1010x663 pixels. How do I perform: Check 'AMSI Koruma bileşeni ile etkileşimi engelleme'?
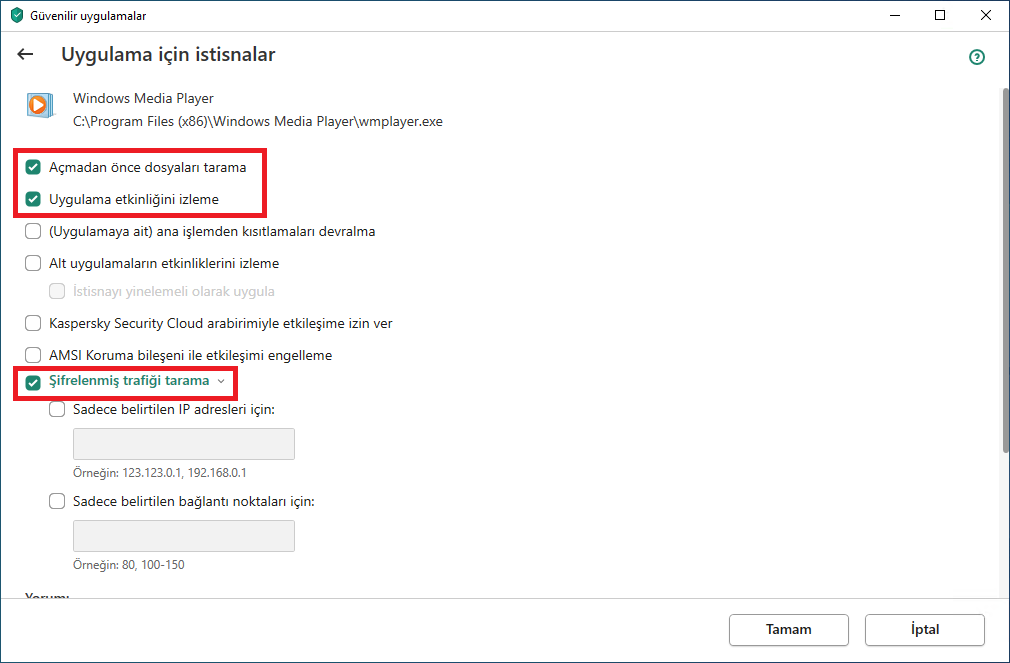click(33, 355)
